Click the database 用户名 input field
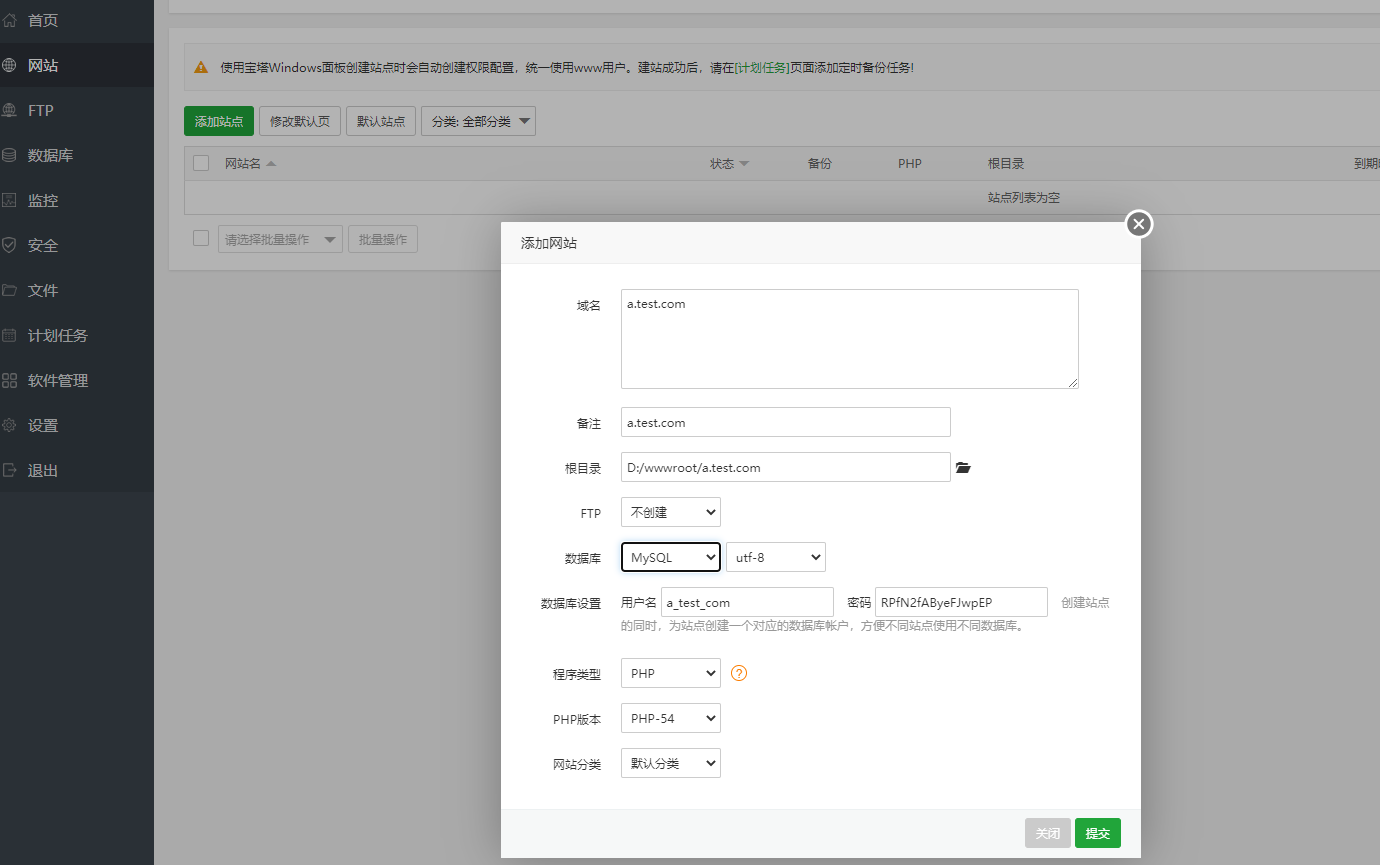 click(747, 602)
